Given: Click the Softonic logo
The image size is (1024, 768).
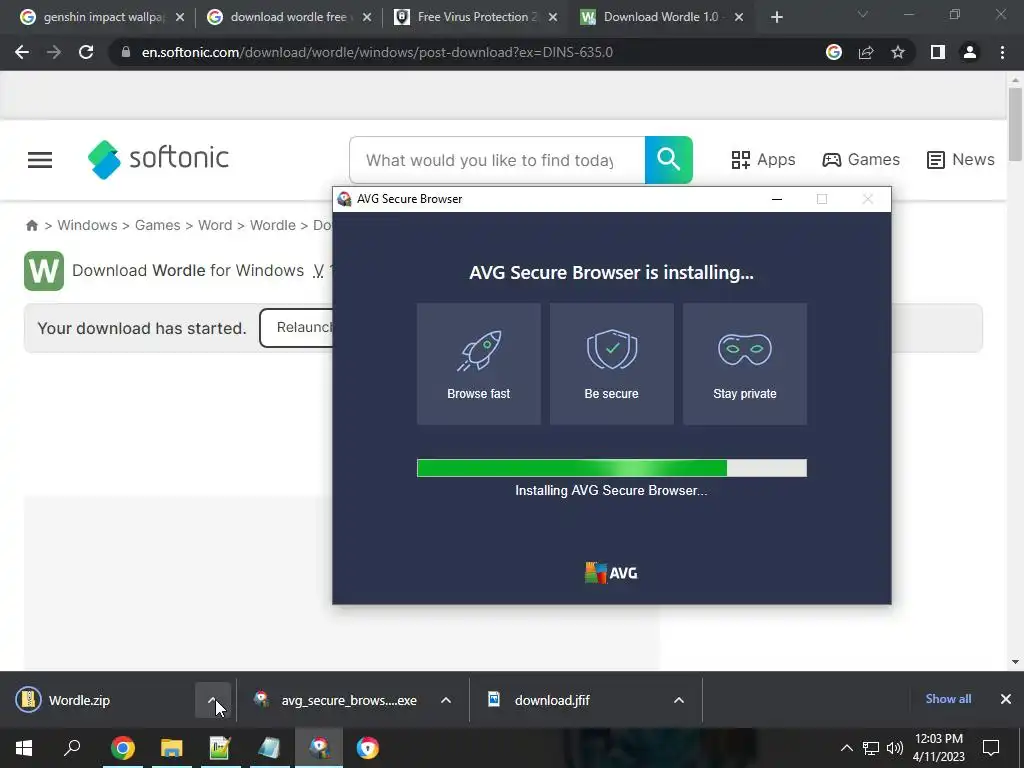Looking at the screenshot, I should click(158, 159).
